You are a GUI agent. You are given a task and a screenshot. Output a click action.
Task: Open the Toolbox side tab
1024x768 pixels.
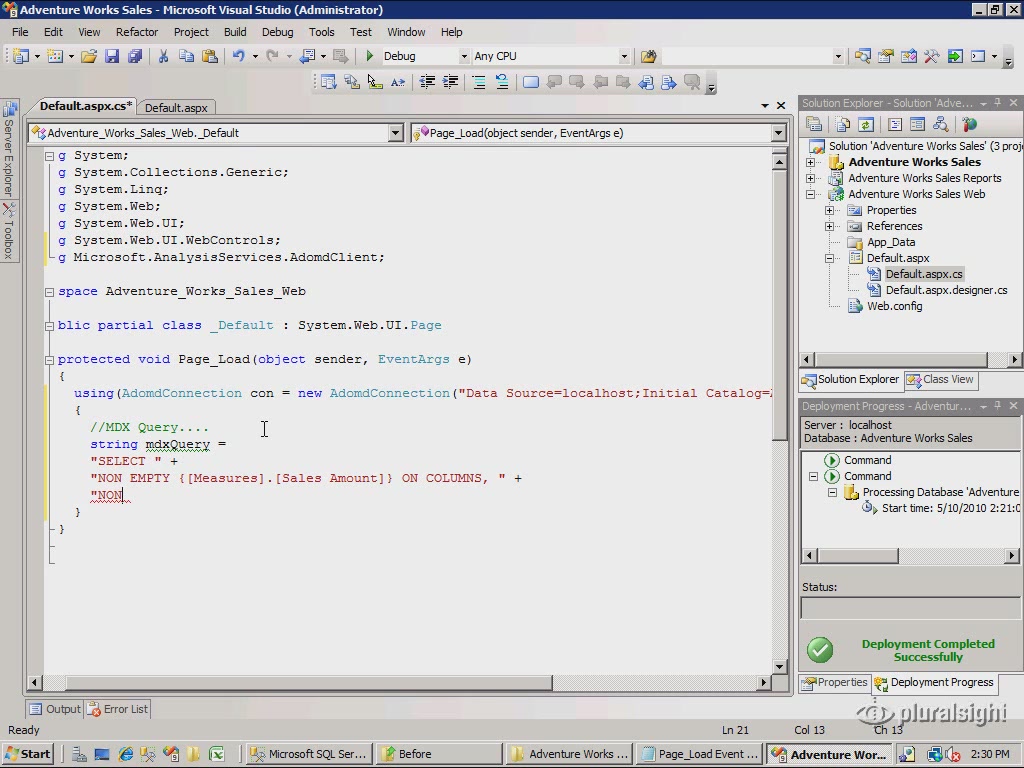[x=9, y=231]
